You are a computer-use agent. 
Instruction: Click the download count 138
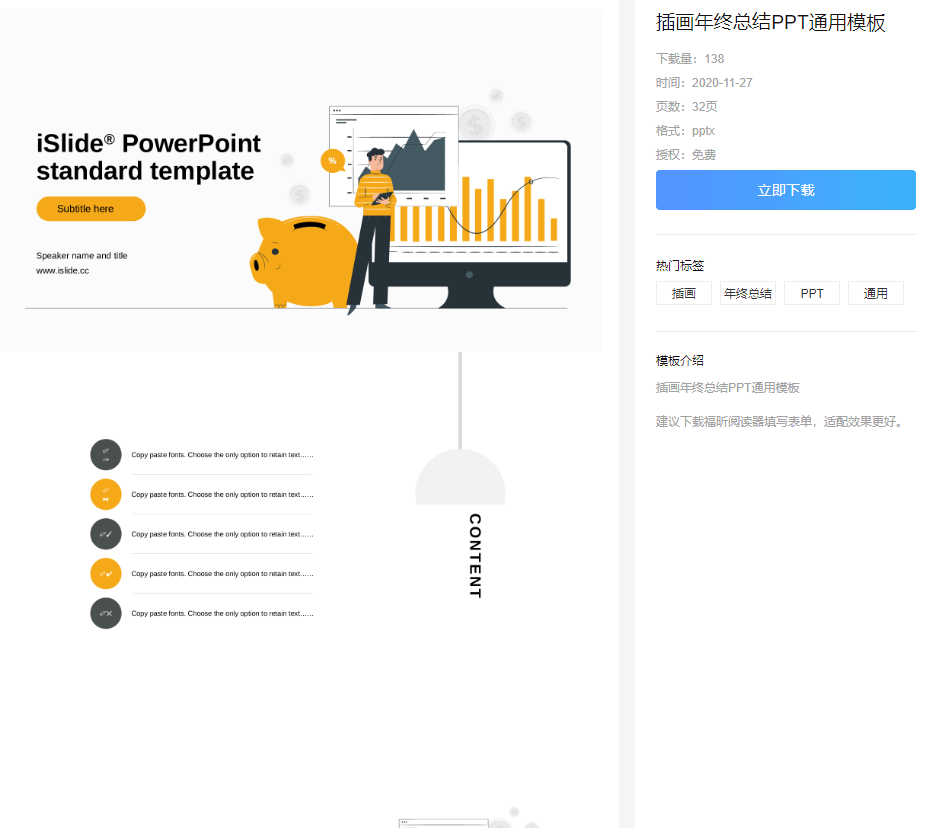click(x=713, y=58)
